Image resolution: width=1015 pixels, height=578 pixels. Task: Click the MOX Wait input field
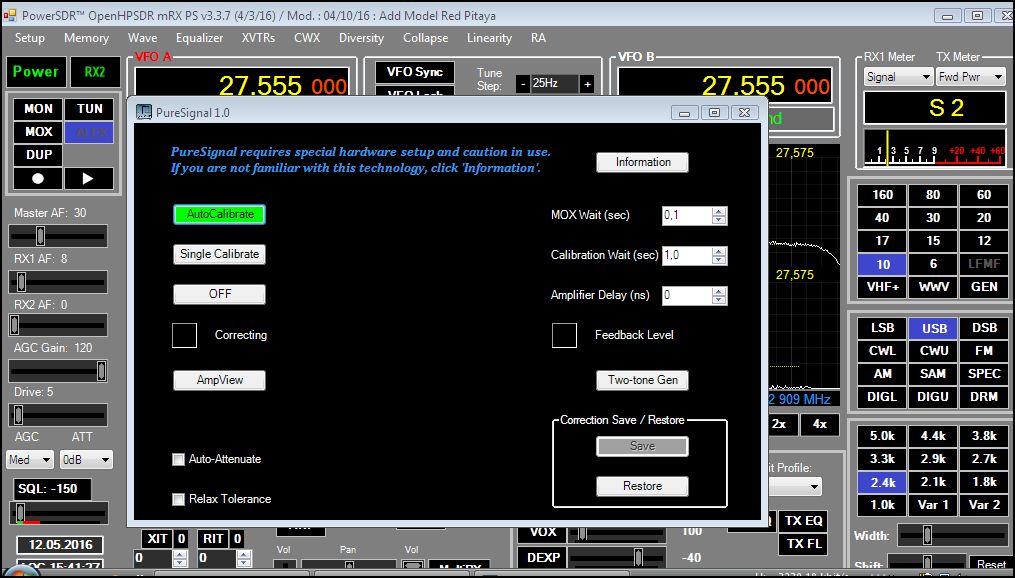(x=687, y=216)
